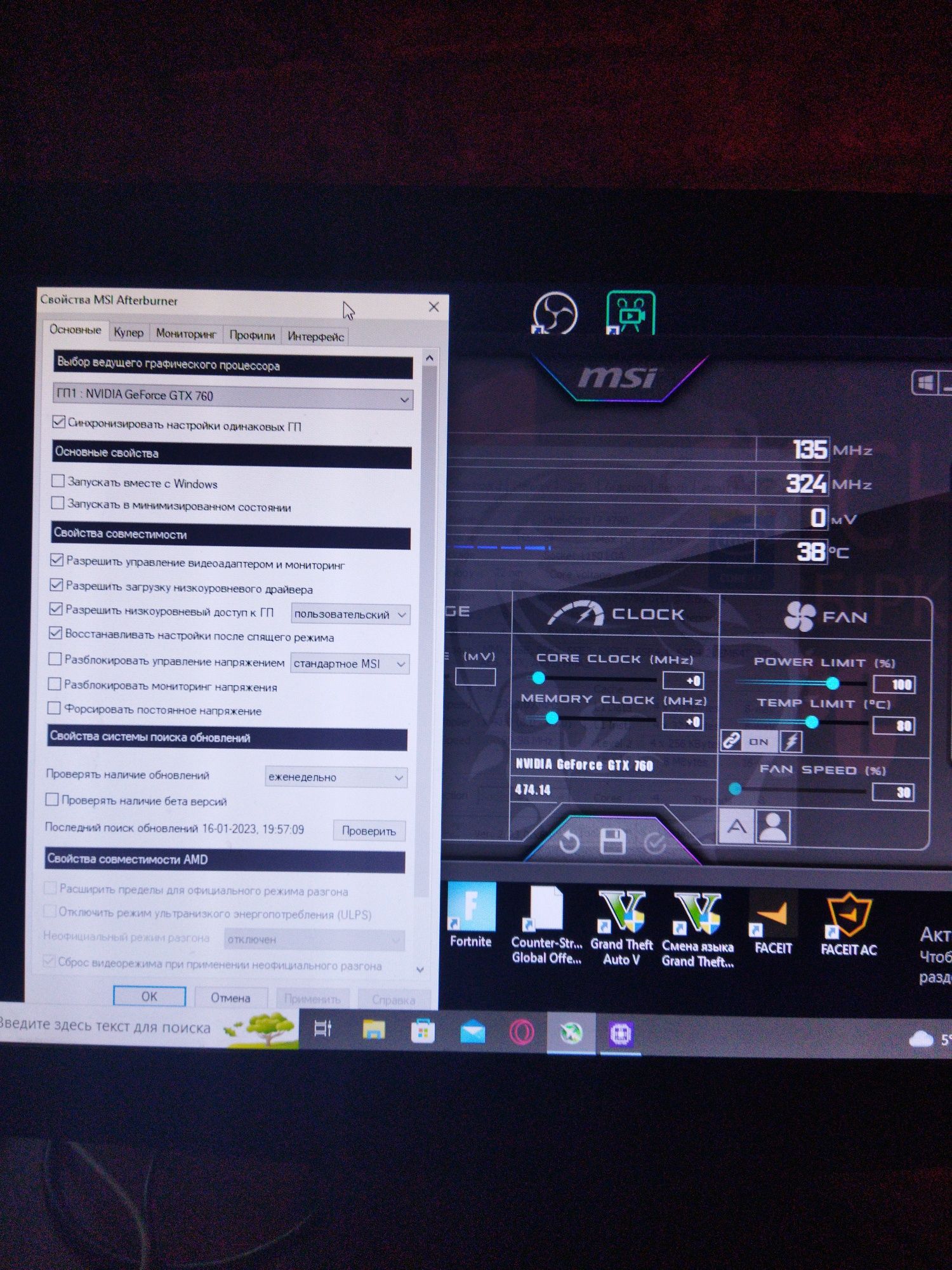The height and width of the screenshot is (1270, 952).
Task: Switch to the 'Основные' tab
Action: point(76,330)
